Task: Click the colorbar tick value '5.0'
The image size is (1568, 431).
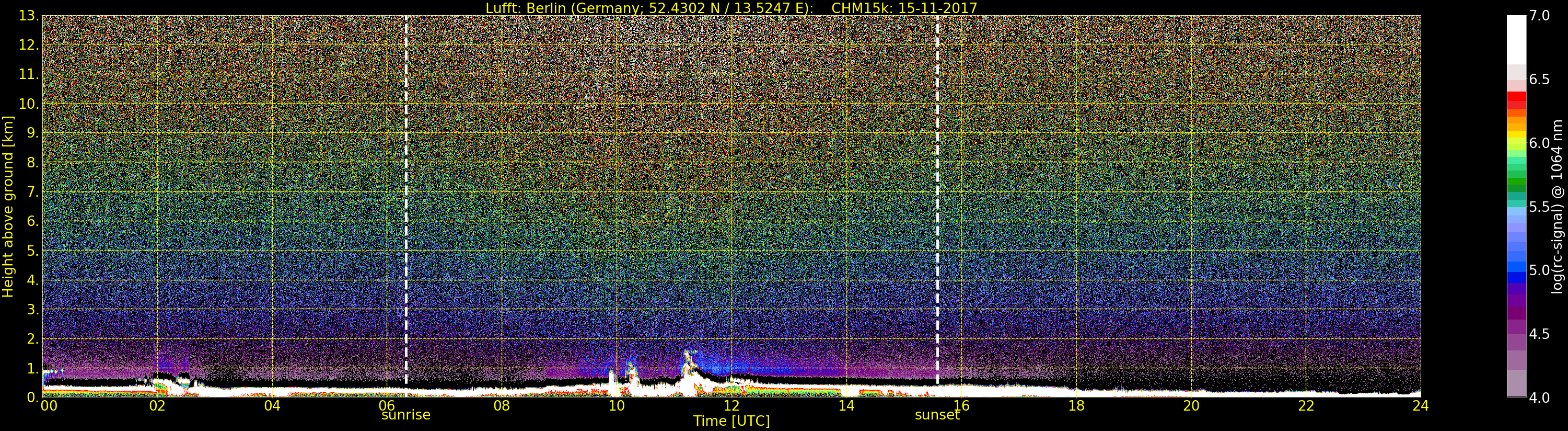Action: tap(1539, 270)
